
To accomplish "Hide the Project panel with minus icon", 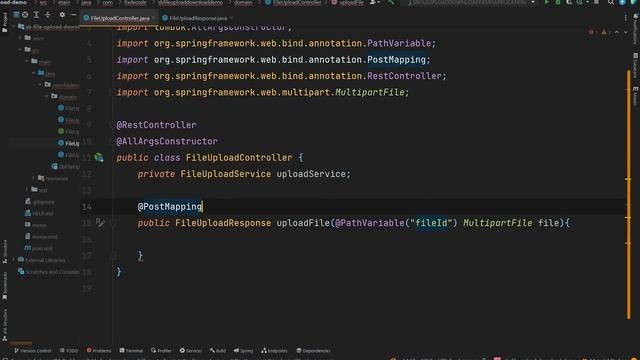I will 73,15.
